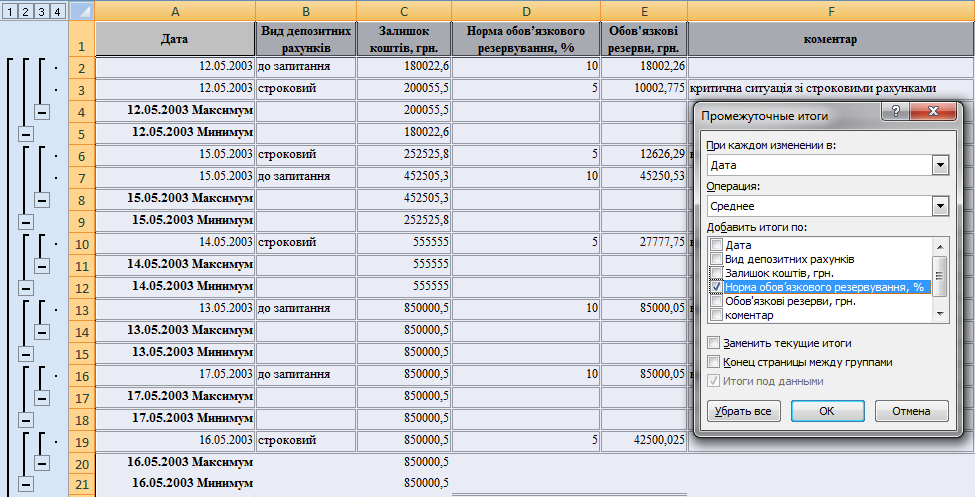The height and width of the screenshot is (497, 975).
Task: Click cell with 'критична ситуація зі строковими рахунками'
Action: (831, 88)
